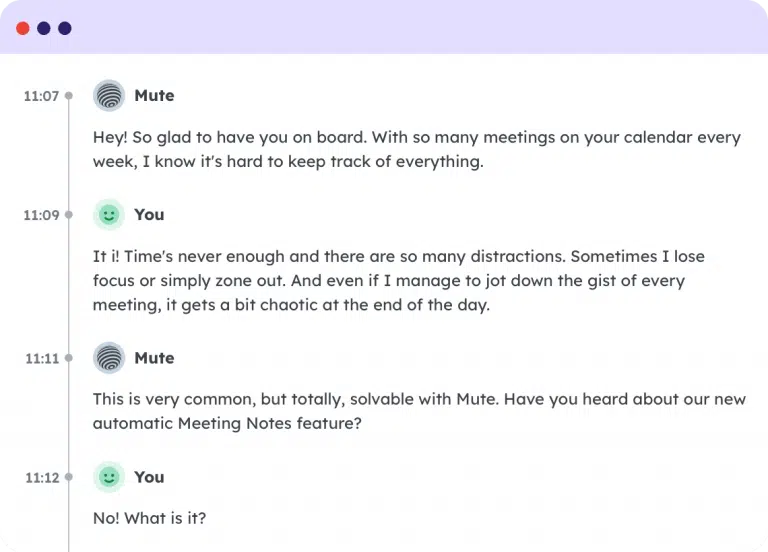Image resolution: width=768 pixels, height=552 pixels.
Task: Click the You sender name at 11:09
Action: (x=149, y=215)
